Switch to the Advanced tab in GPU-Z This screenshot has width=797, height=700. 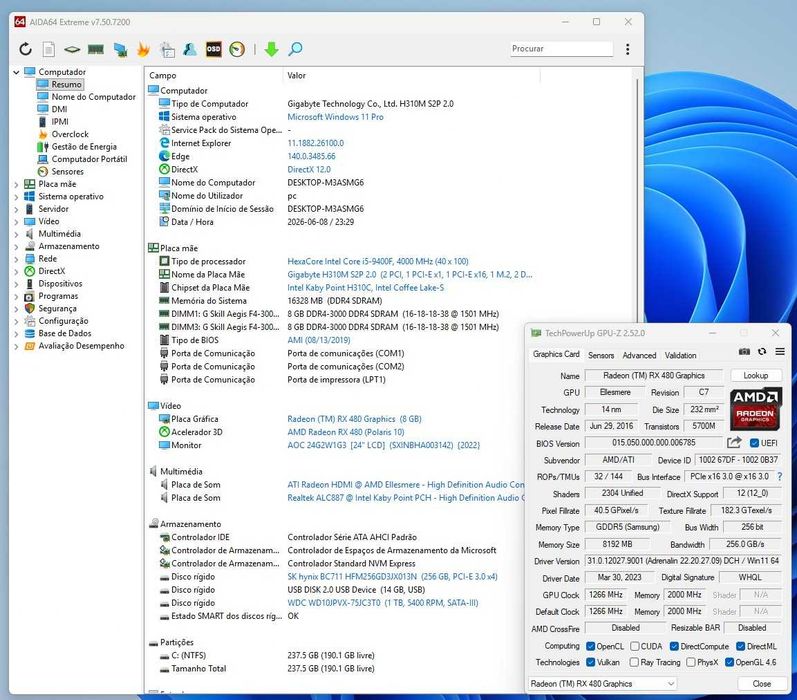(639, 355)
